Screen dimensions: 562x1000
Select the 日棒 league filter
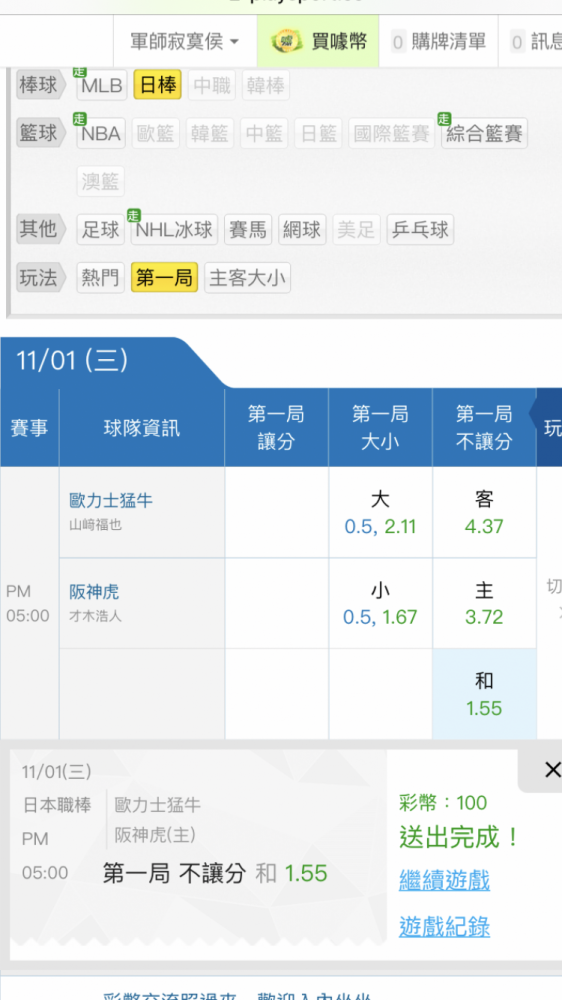(x=158, y=85)
